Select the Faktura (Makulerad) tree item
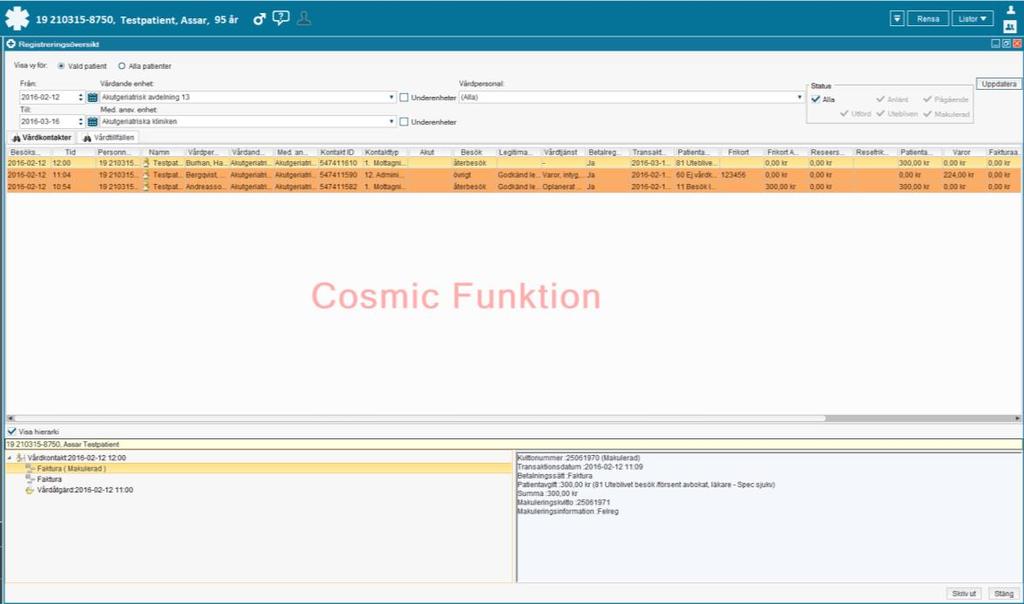The width and height of the screenshot is (1024, 604). (71, 468)
